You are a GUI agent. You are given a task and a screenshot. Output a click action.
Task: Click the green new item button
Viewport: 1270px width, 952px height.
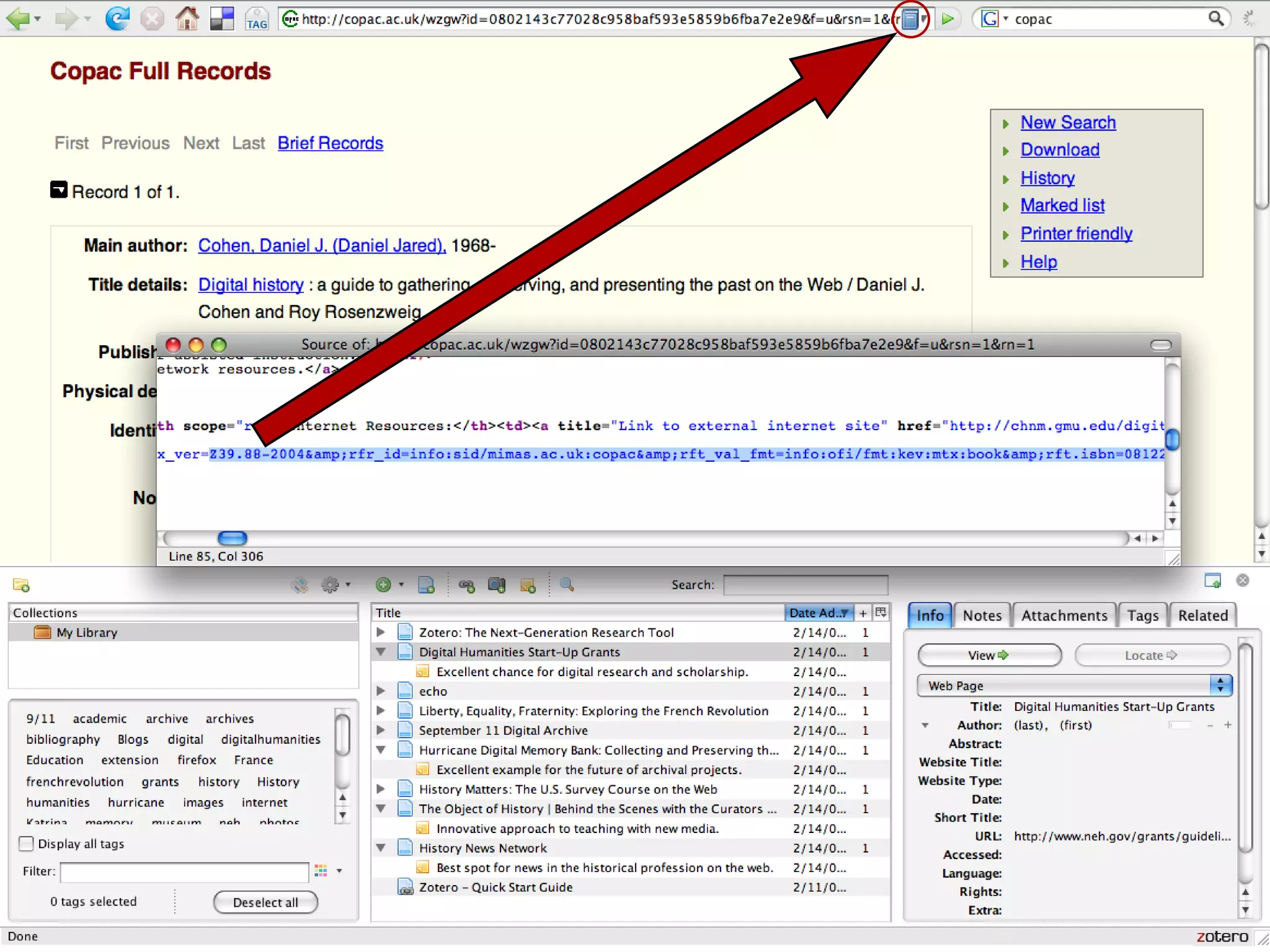(383, 584)
